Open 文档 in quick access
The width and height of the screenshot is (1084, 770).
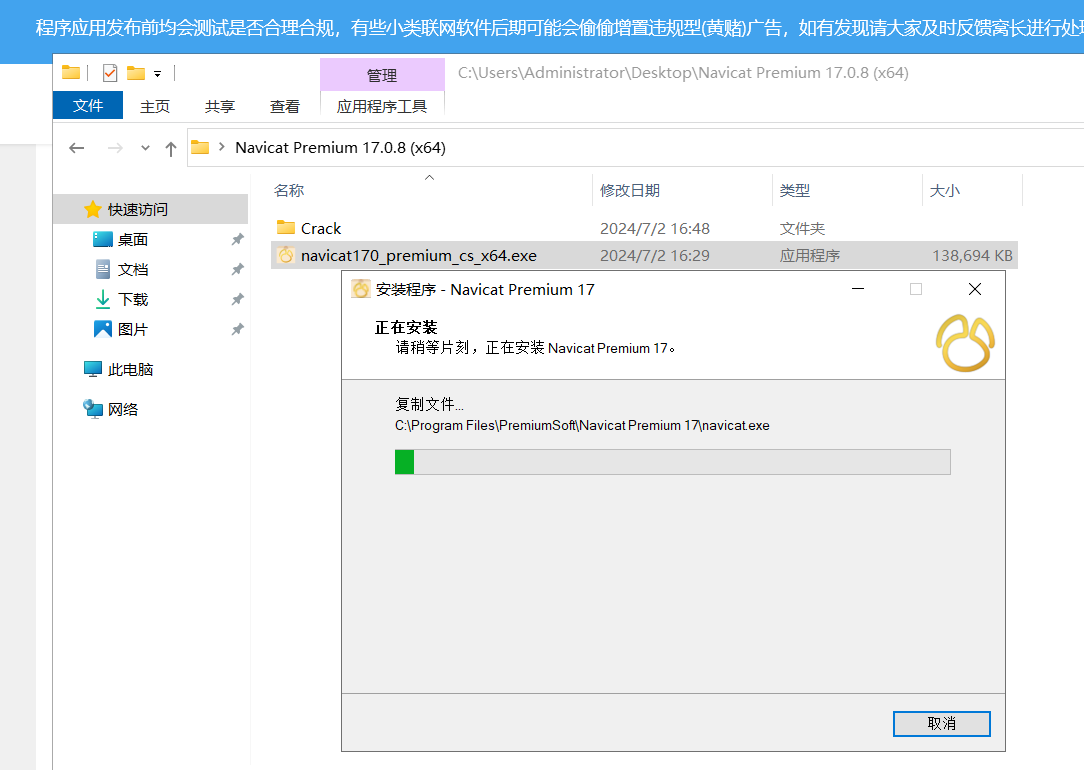click(x=133, y=269)
